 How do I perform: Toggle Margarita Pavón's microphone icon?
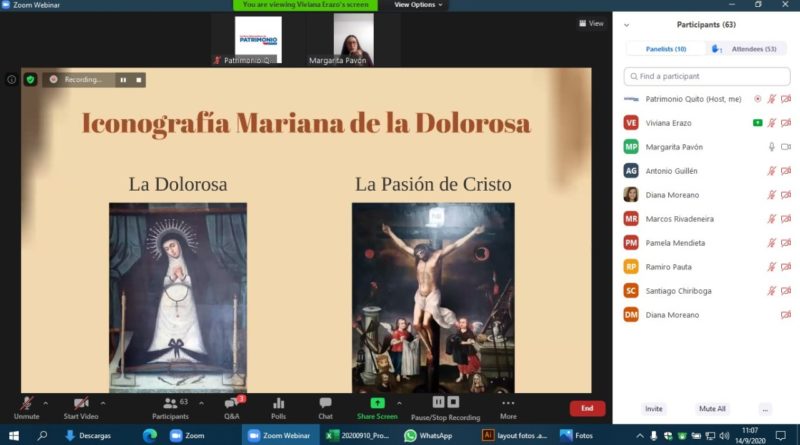pyautogui.click(x=771, y=147)
